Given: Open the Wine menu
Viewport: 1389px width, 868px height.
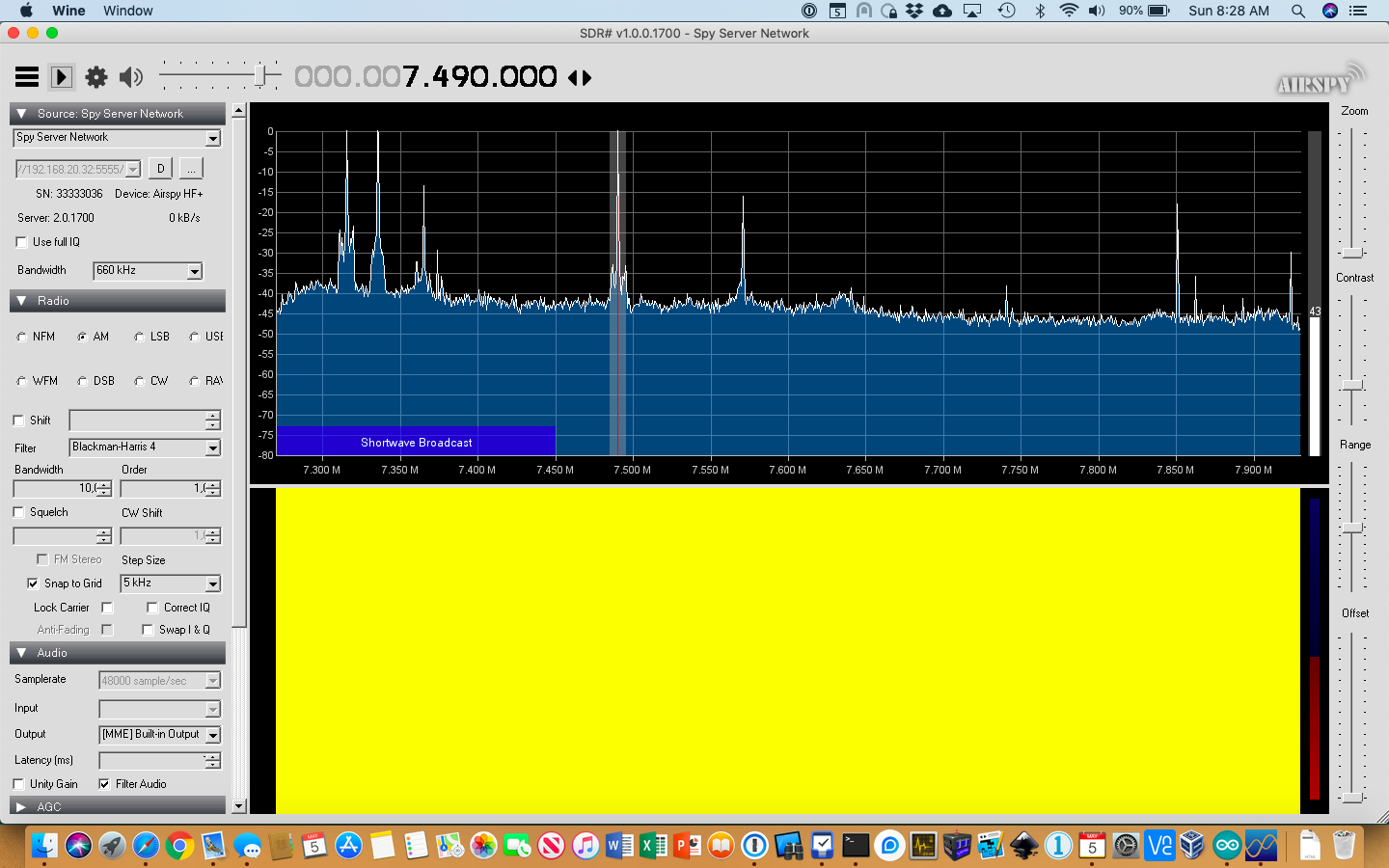Looking at the screenshot, I should click(68, 11).
